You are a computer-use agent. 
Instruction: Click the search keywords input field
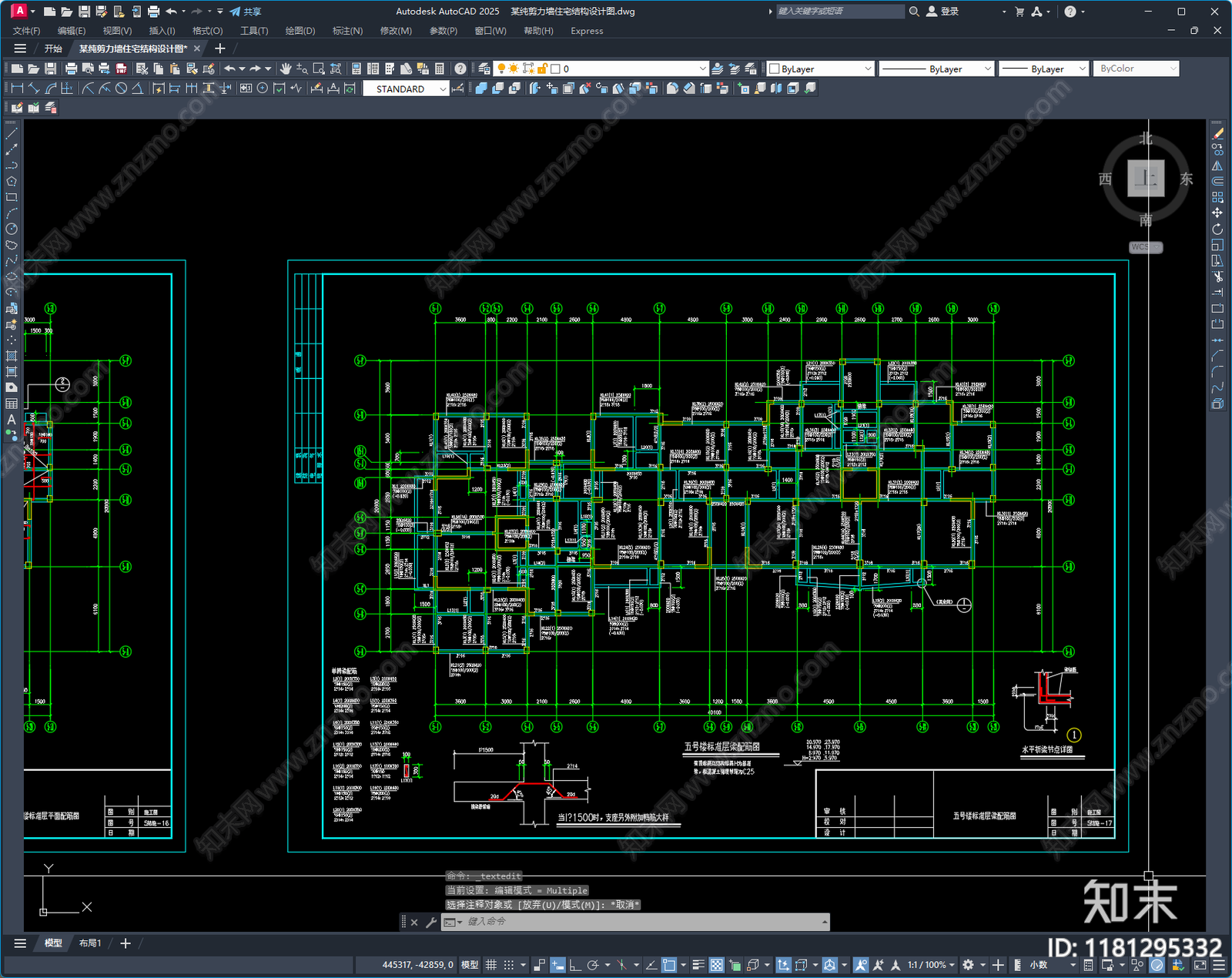(x=839, y=12)
